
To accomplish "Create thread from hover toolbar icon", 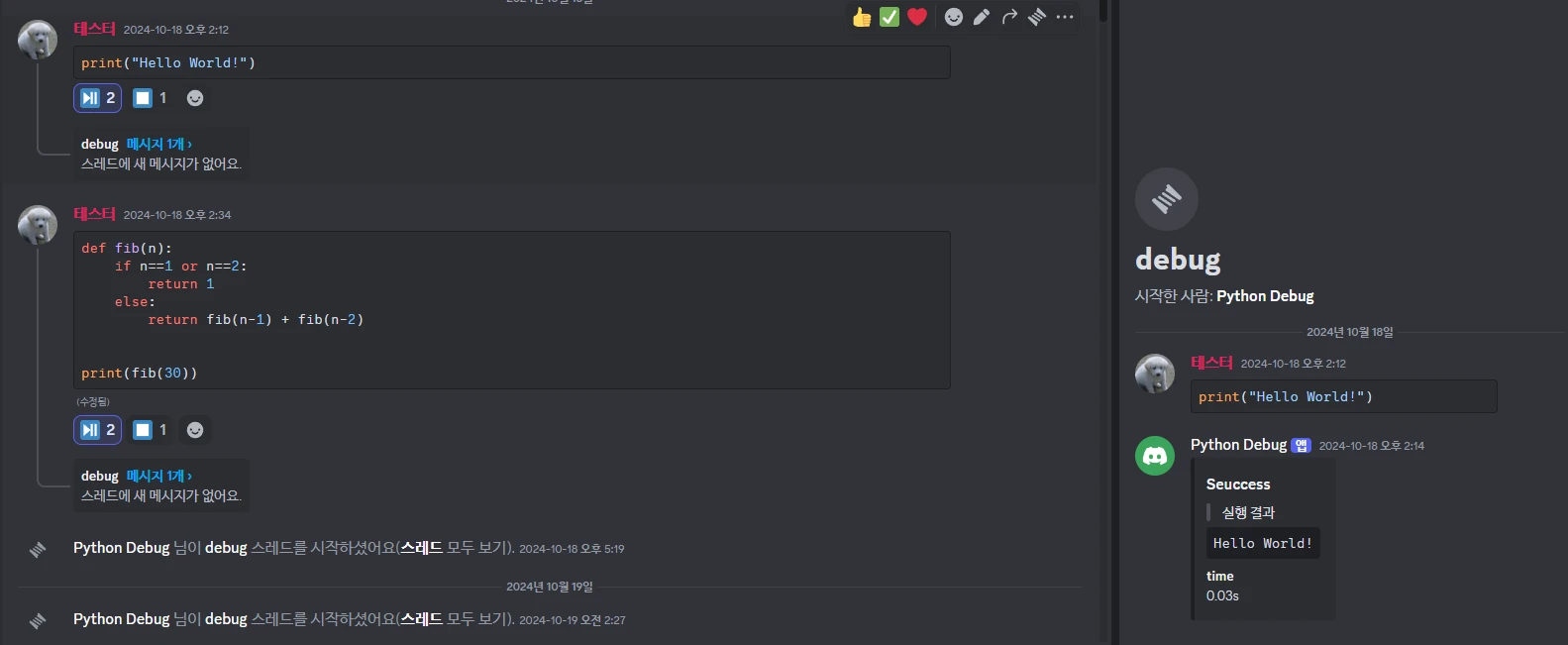I will tap(1037, 17).
